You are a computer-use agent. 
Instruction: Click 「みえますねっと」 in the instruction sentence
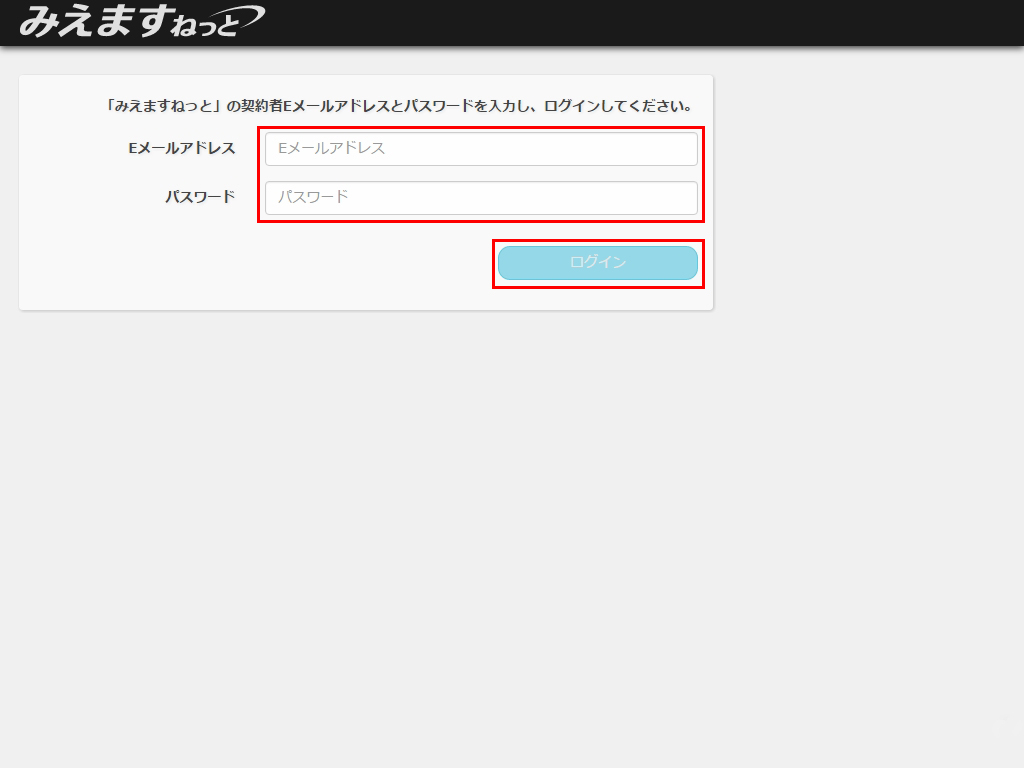164,105
